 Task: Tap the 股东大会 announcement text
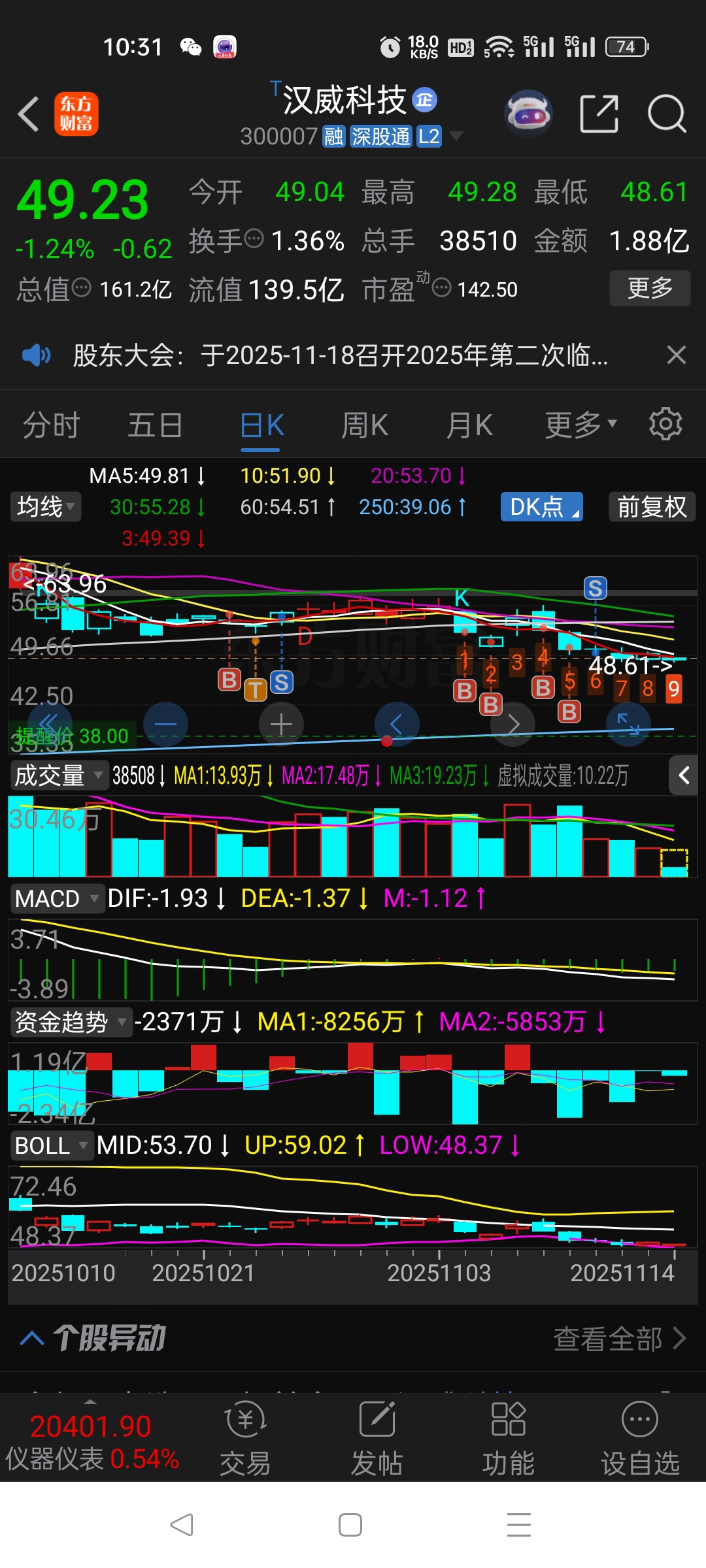340,355
